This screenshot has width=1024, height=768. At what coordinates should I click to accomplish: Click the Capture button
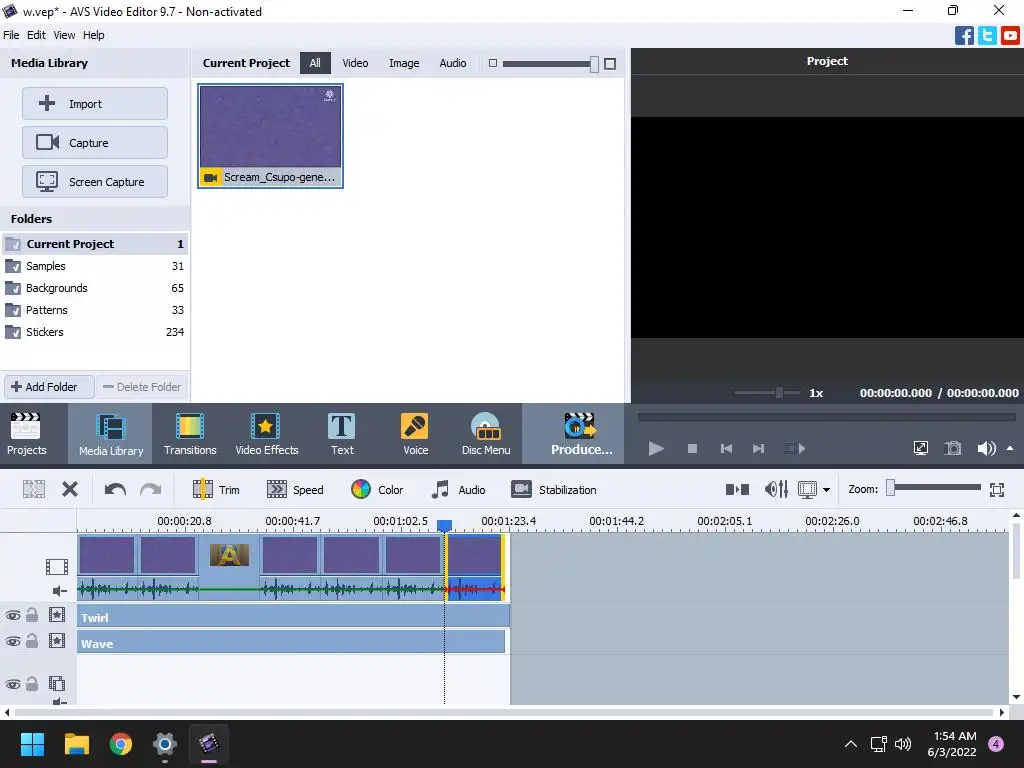pos(95,142)
